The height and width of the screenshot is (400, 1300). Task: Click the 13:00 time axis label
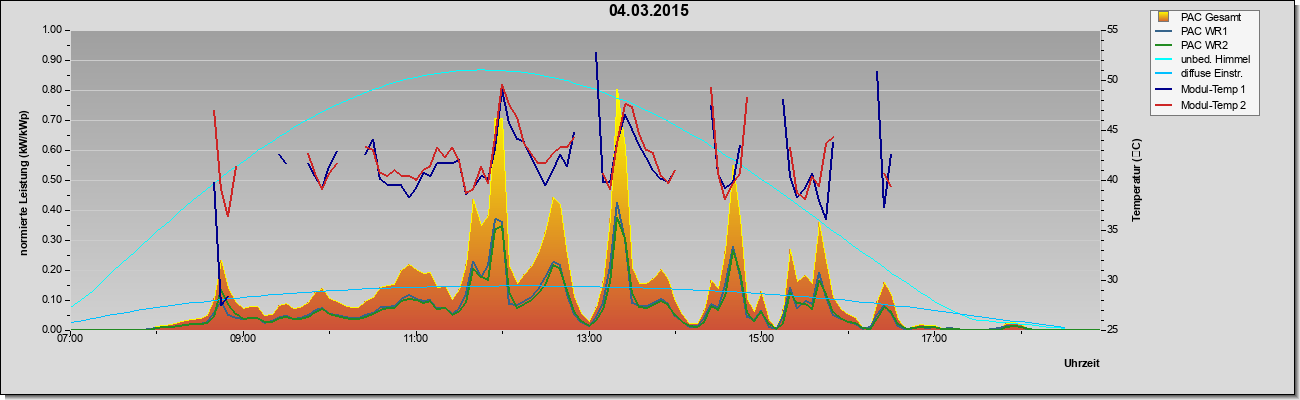pos(589,340)
